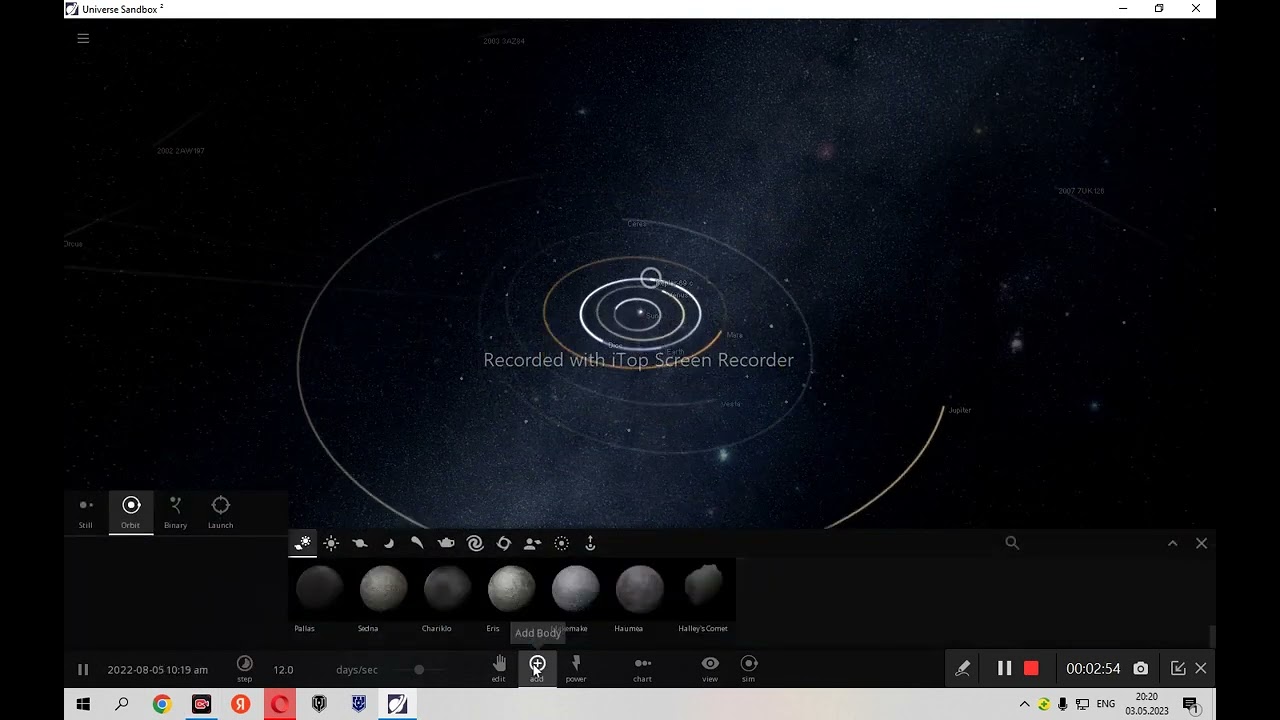The image size is (1280, 720).
Task: Open Google Chrome from the taskbar
Action: pyautogui.click(x=161, y=704)
